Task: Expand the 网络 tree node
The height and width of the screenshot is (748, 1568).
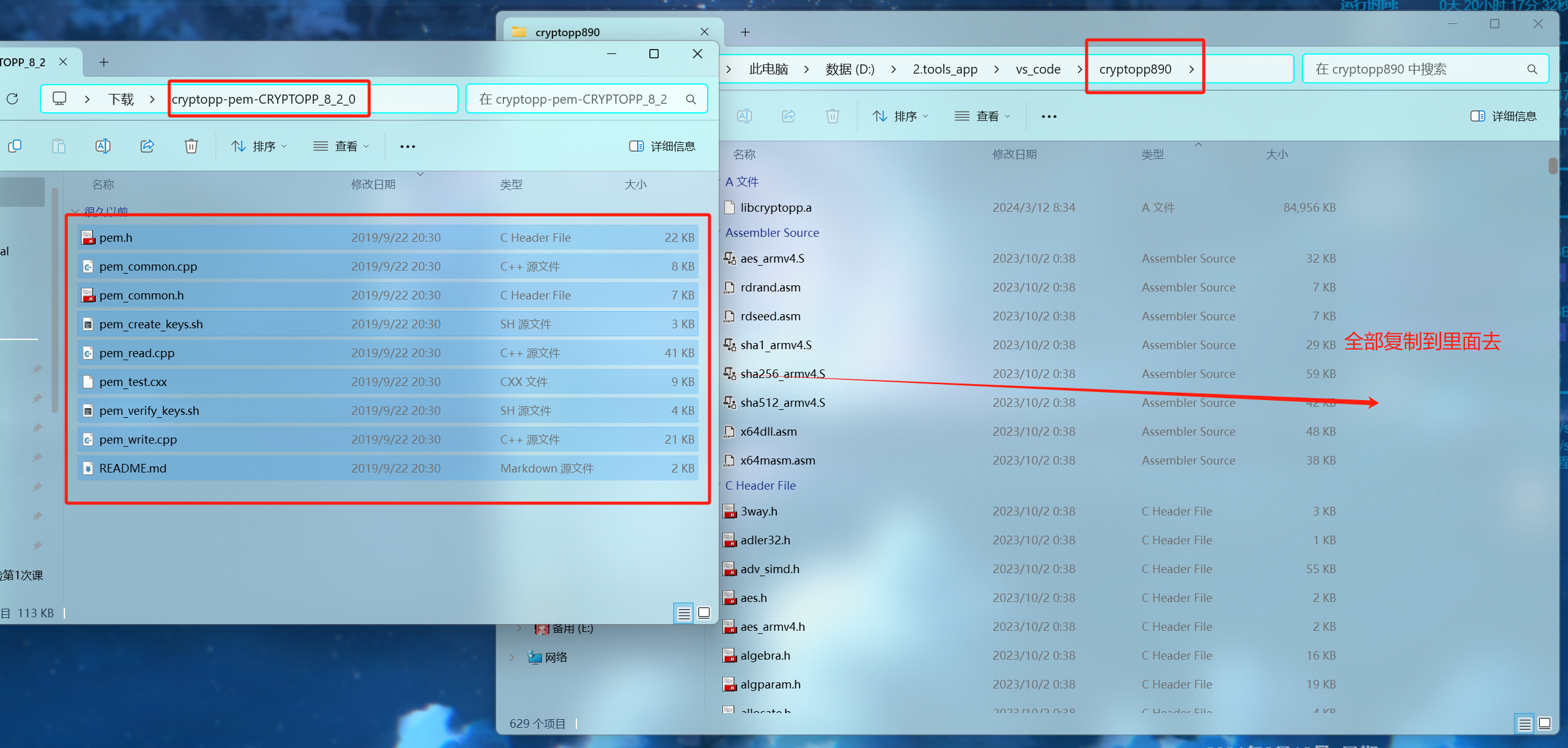Action: click(511, 657)
